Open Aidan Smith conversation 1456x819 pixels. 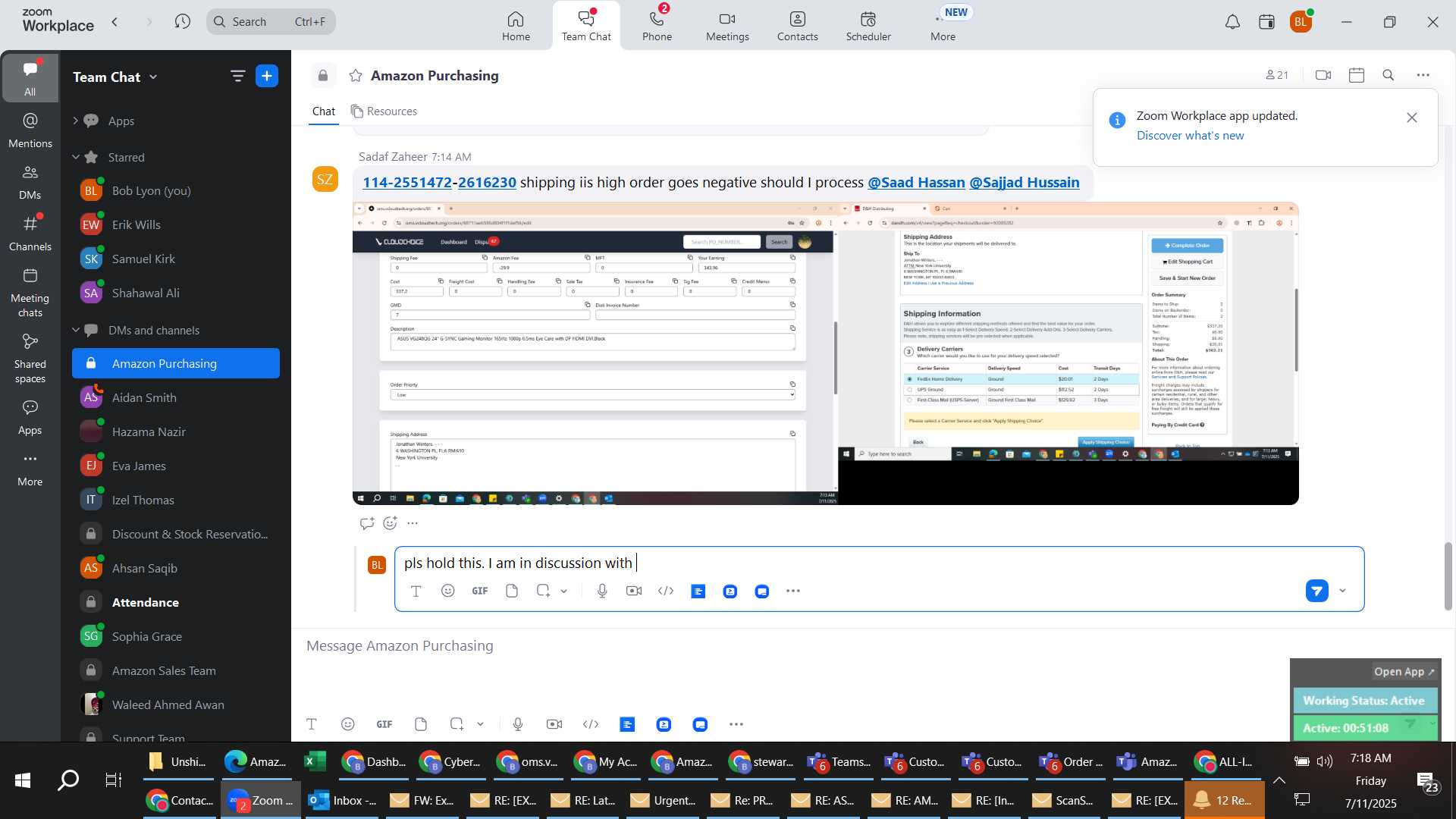click(x=176, y=397)
